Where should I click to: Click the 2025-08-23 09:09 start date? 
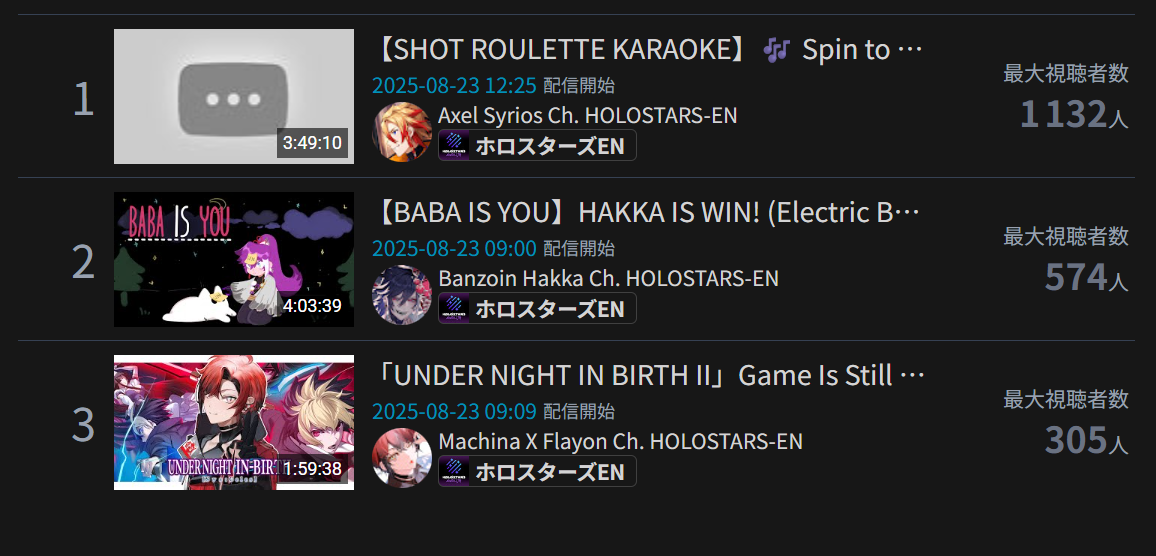tap(454, 411)
